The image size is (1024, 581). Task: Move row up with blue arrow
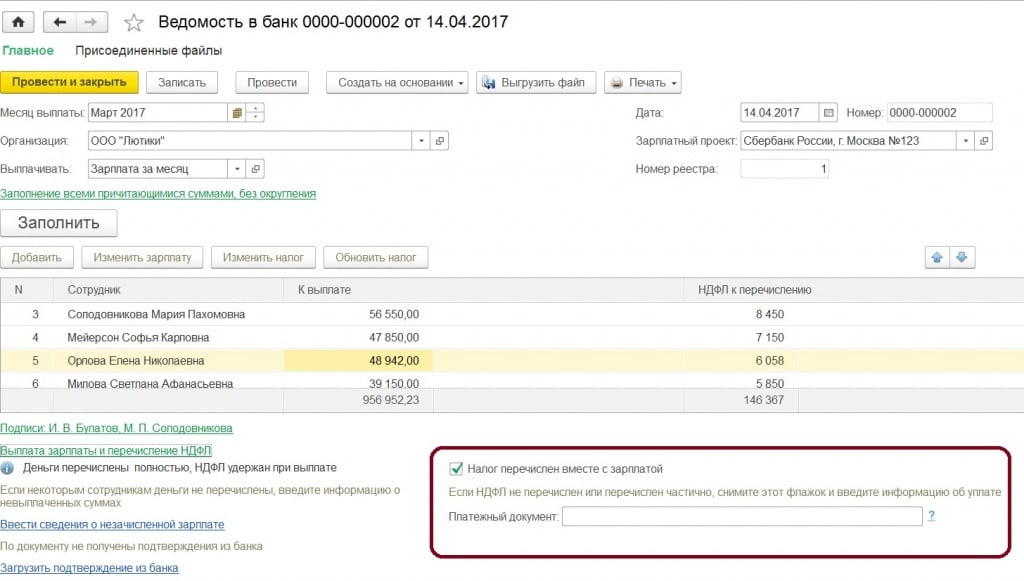[937, 257]
